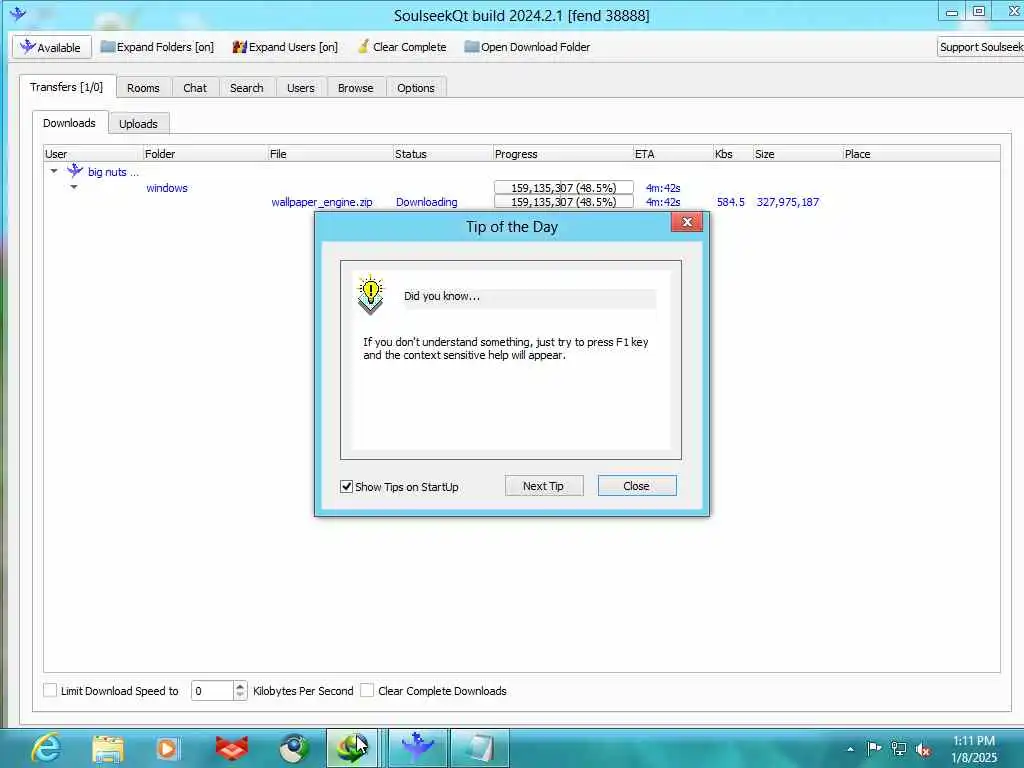Viewport: 1024px width, 768px height.
Task: Open the Options tab
Action: pyautogui.click(x=415, y=88)
